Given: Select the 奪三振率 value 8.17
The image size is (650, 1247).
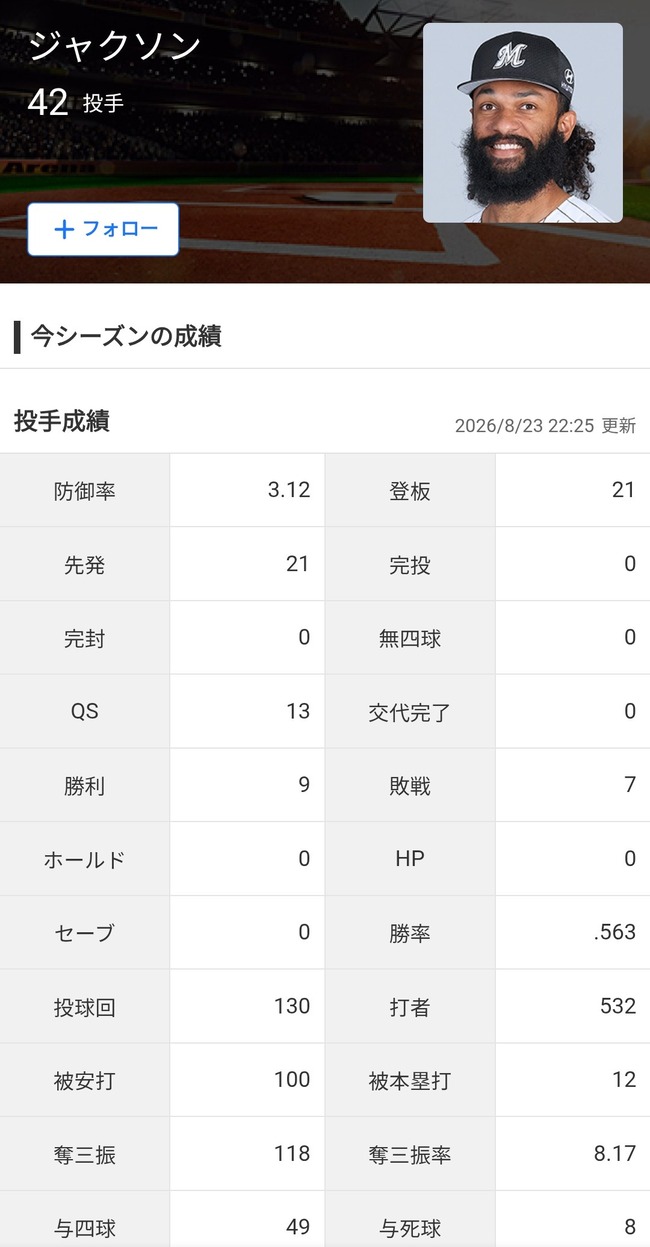Looking at the screenshot, I should pos(614,1153).
